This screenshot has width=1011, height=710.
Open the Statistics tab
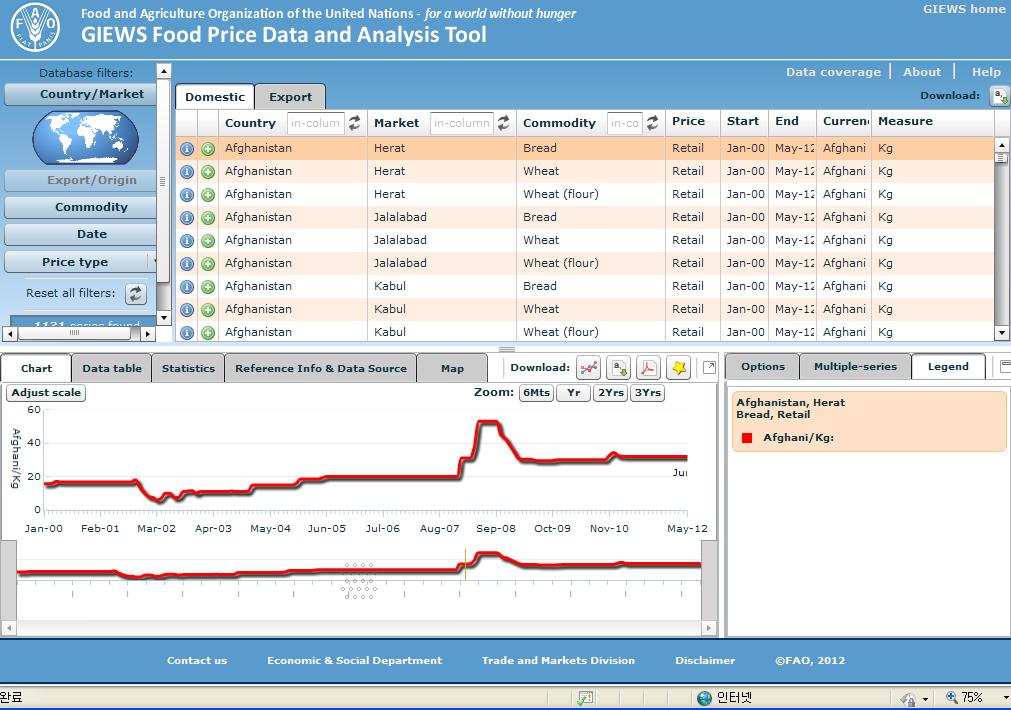click(x=188, y=368)
